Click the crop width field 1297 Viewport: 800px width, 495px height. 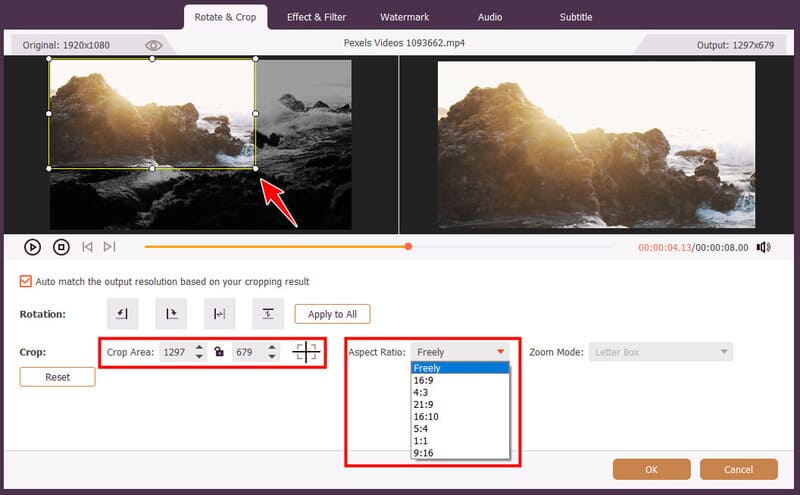[x=176, y=352]
